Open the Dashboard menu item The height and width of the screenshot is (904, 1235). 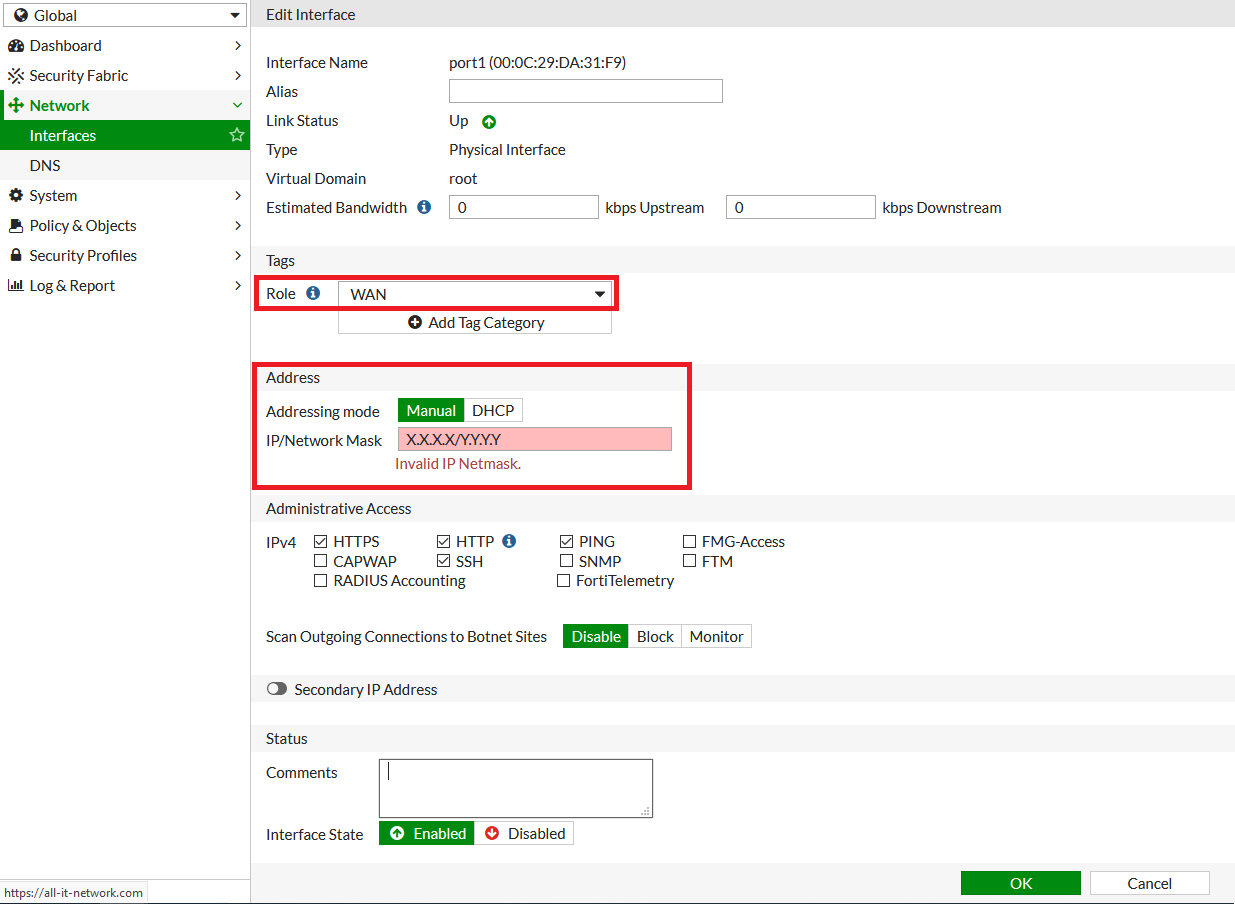(65, 46)
